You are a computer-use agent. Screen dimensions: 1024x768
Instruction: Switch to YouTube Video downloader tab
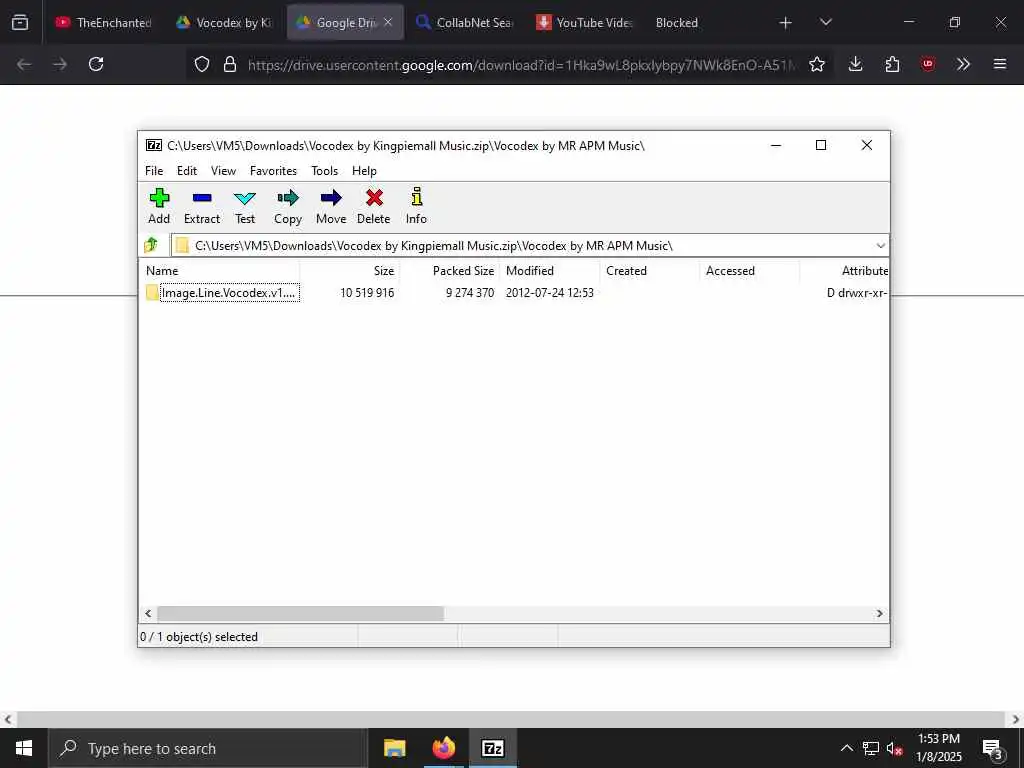click(586, 22)
